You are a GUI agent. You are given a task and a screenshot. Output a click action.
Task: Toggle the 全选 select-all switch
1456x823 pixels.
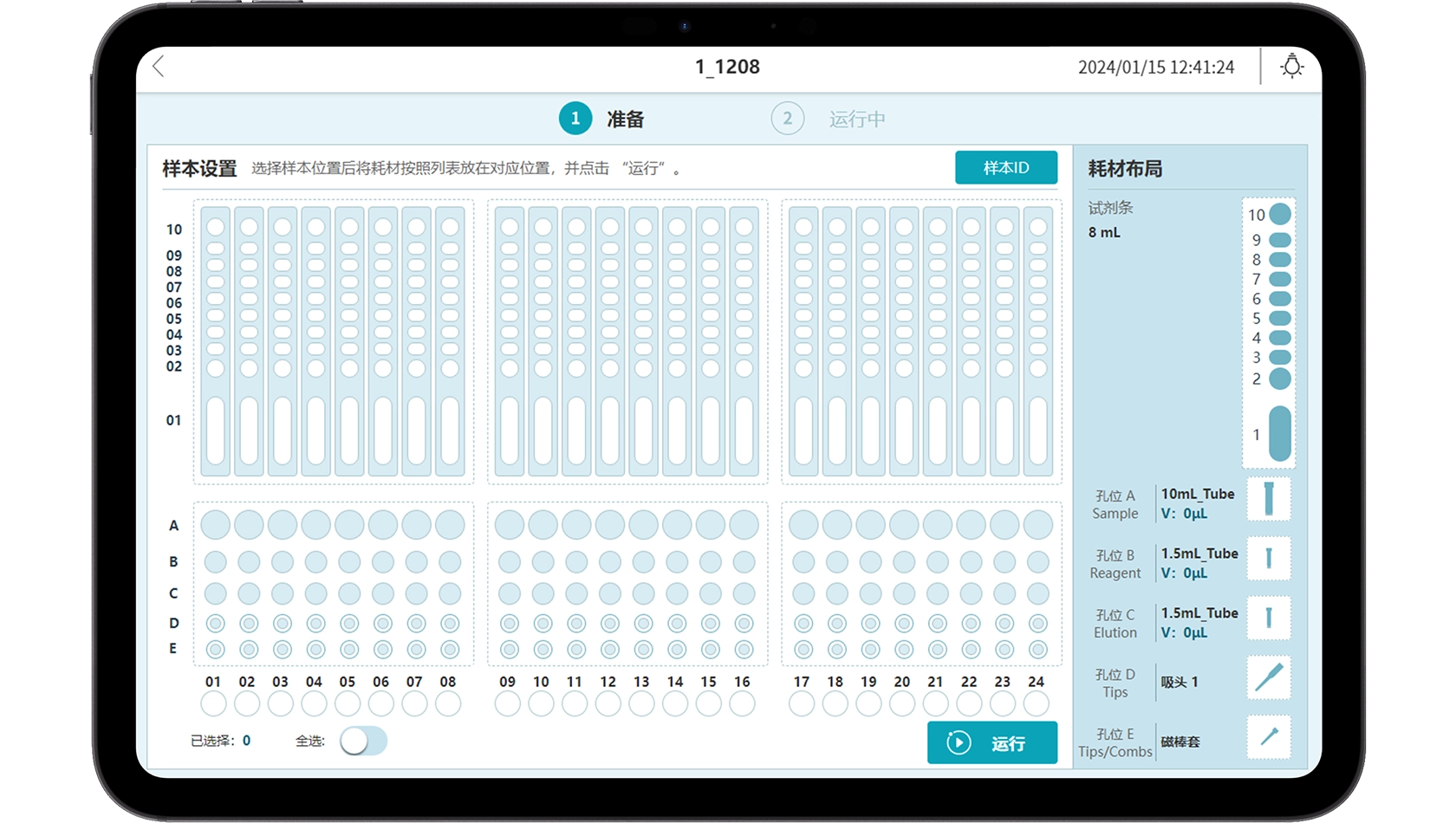click(363, 741)
